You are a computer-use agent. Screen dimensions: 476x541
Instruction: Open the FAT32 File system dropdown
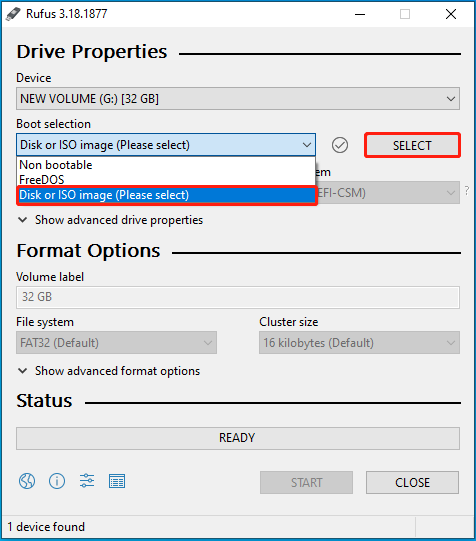point(117,343)
